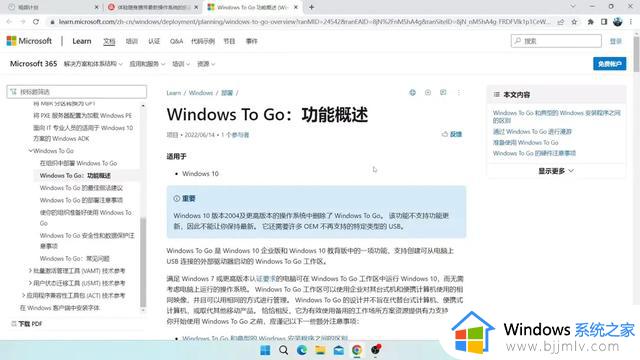This screenshot has width=640, height=360.
Task: Click the 免费帐户 button
Action: pyautogui.click(x=609, y=64)
